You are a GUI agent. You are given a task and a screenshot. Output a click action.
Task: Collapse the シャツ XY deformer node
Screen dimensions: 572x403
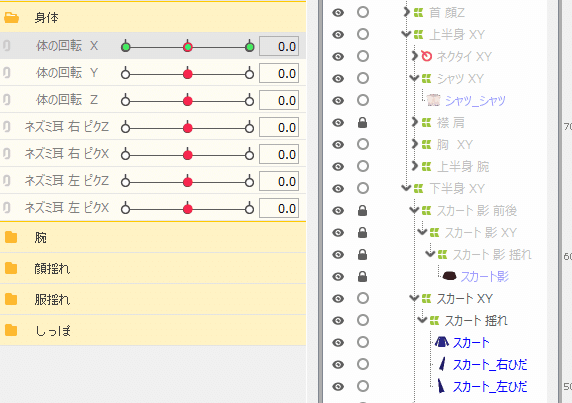click(x=414, y=78)
